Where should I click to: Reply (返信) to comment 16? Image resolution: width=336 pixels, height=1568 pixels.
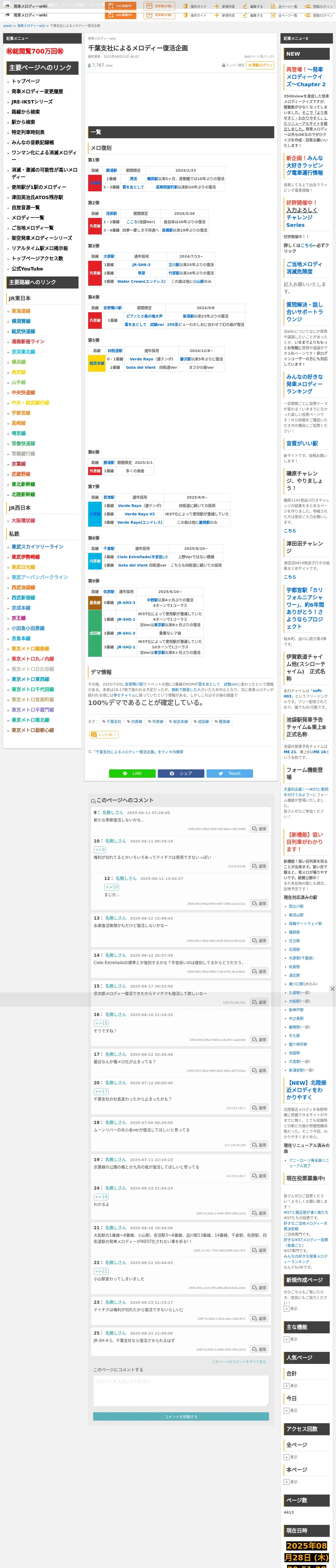259,1040
